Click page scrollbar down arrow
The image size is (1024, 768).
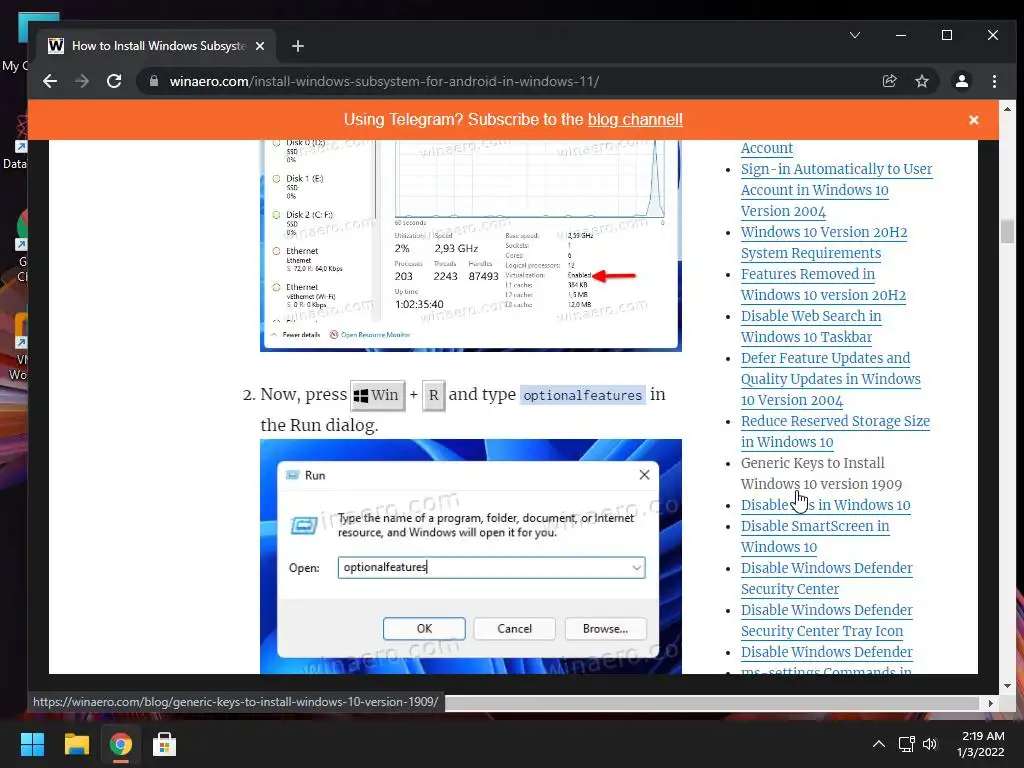1007,686
